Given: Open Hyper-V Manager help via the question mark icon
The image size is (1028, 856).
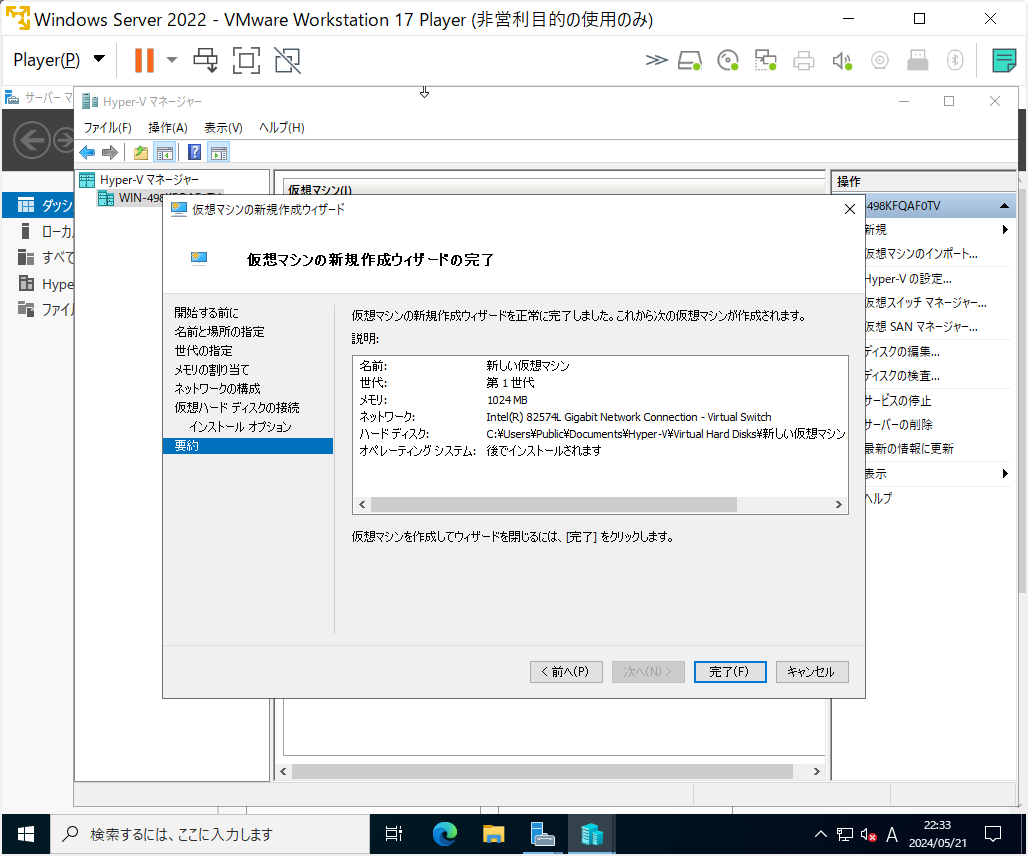Looking at the screenshot, I should [194, 152].
